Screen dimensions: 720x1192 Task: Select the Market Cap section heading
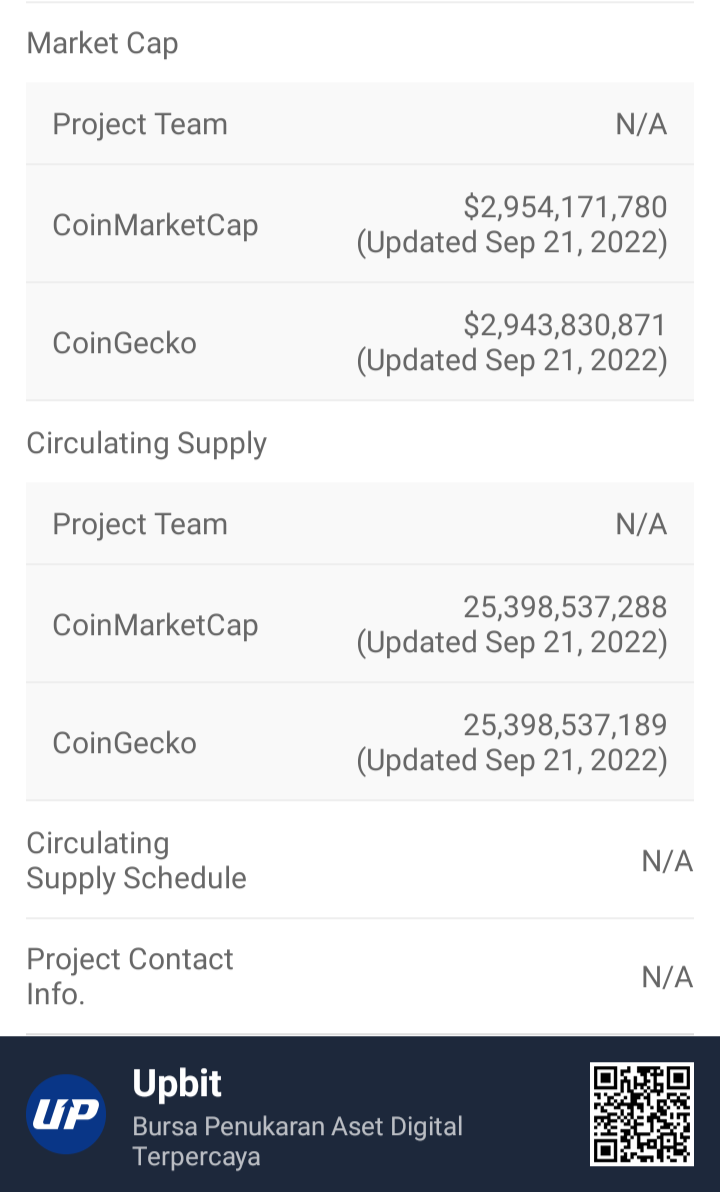(x=102, y=43)
